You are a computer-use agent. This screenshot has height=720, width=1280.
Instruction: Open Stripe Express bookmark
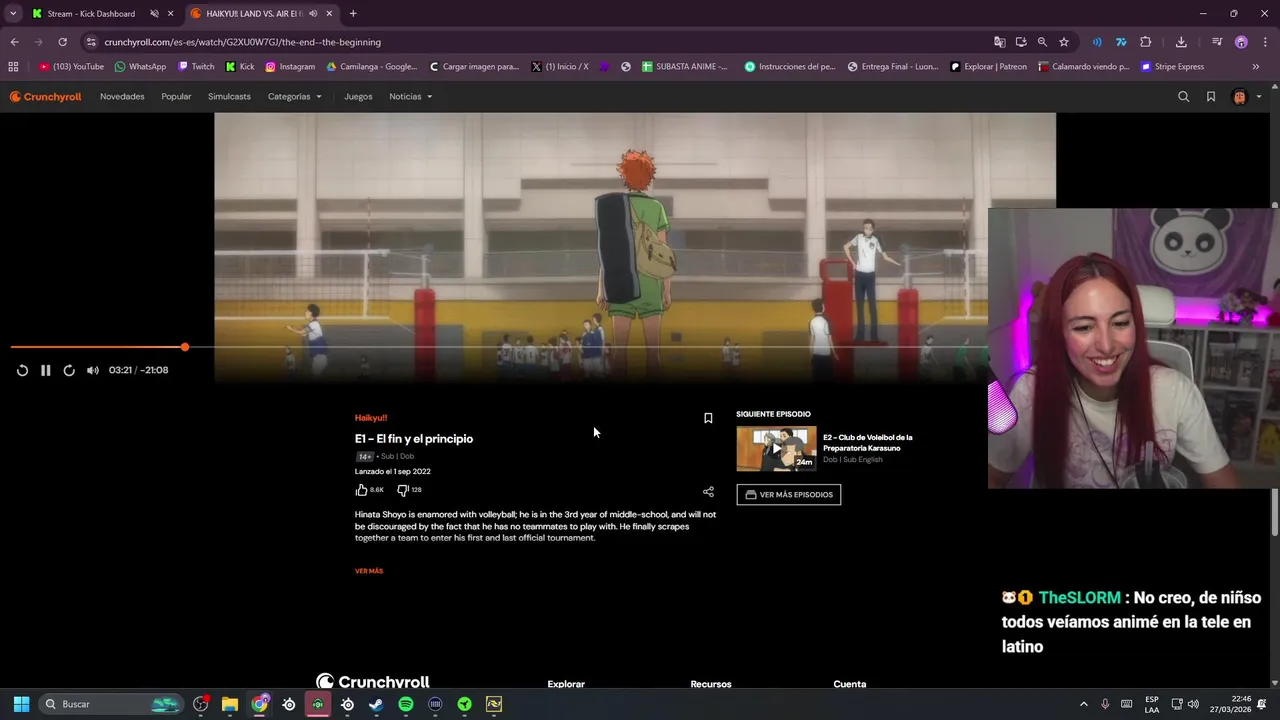1172,67
